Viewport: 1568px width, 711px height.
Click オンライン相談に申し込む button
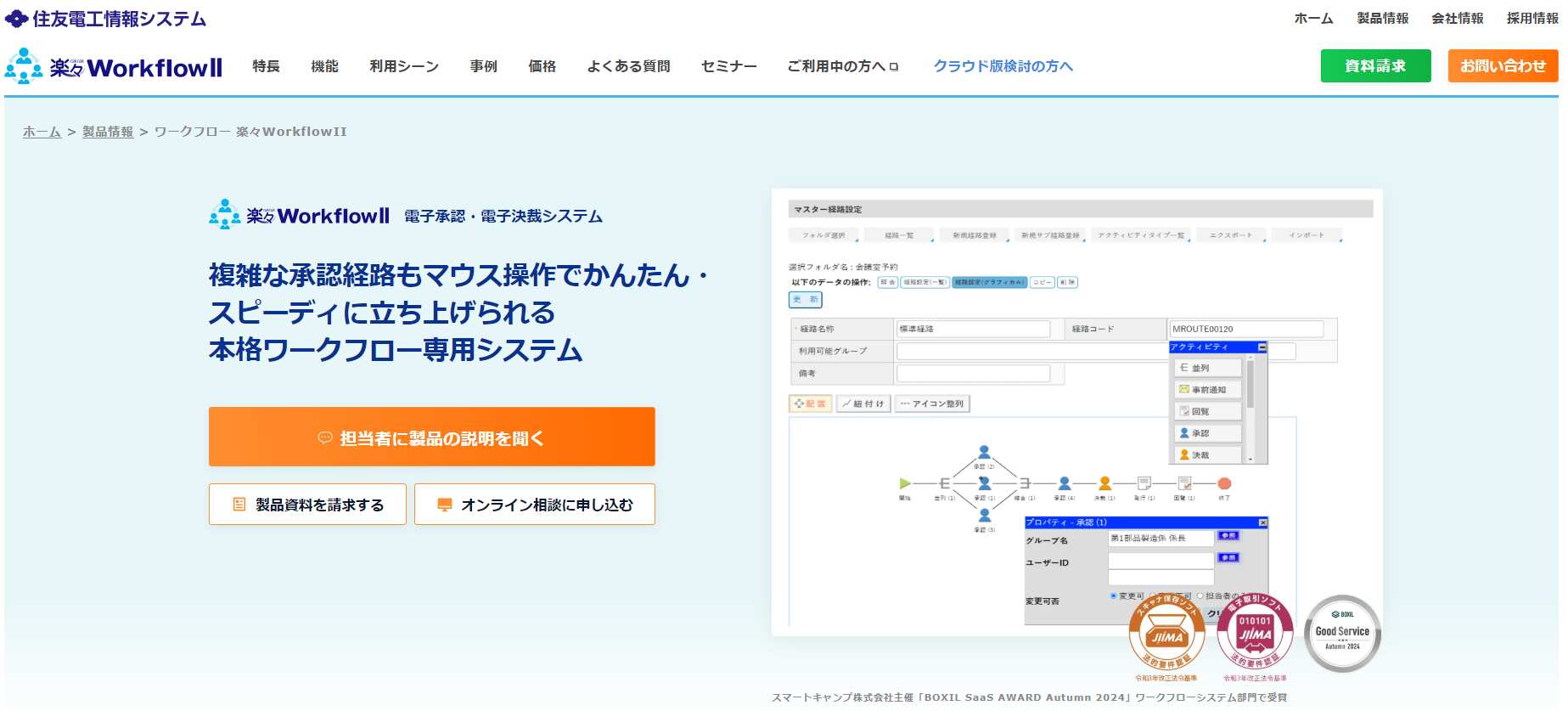click(x=535, y=505)
